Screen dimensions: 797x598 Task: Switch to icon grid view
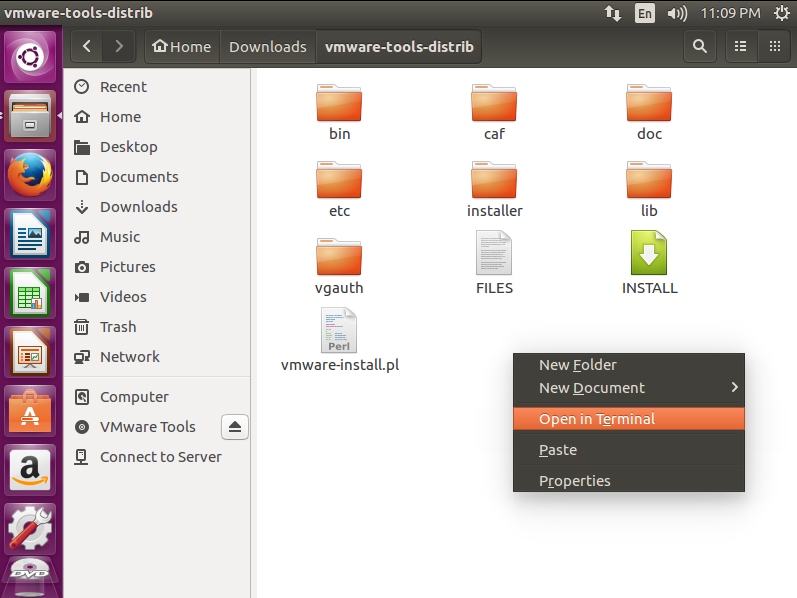click(774, 46)
